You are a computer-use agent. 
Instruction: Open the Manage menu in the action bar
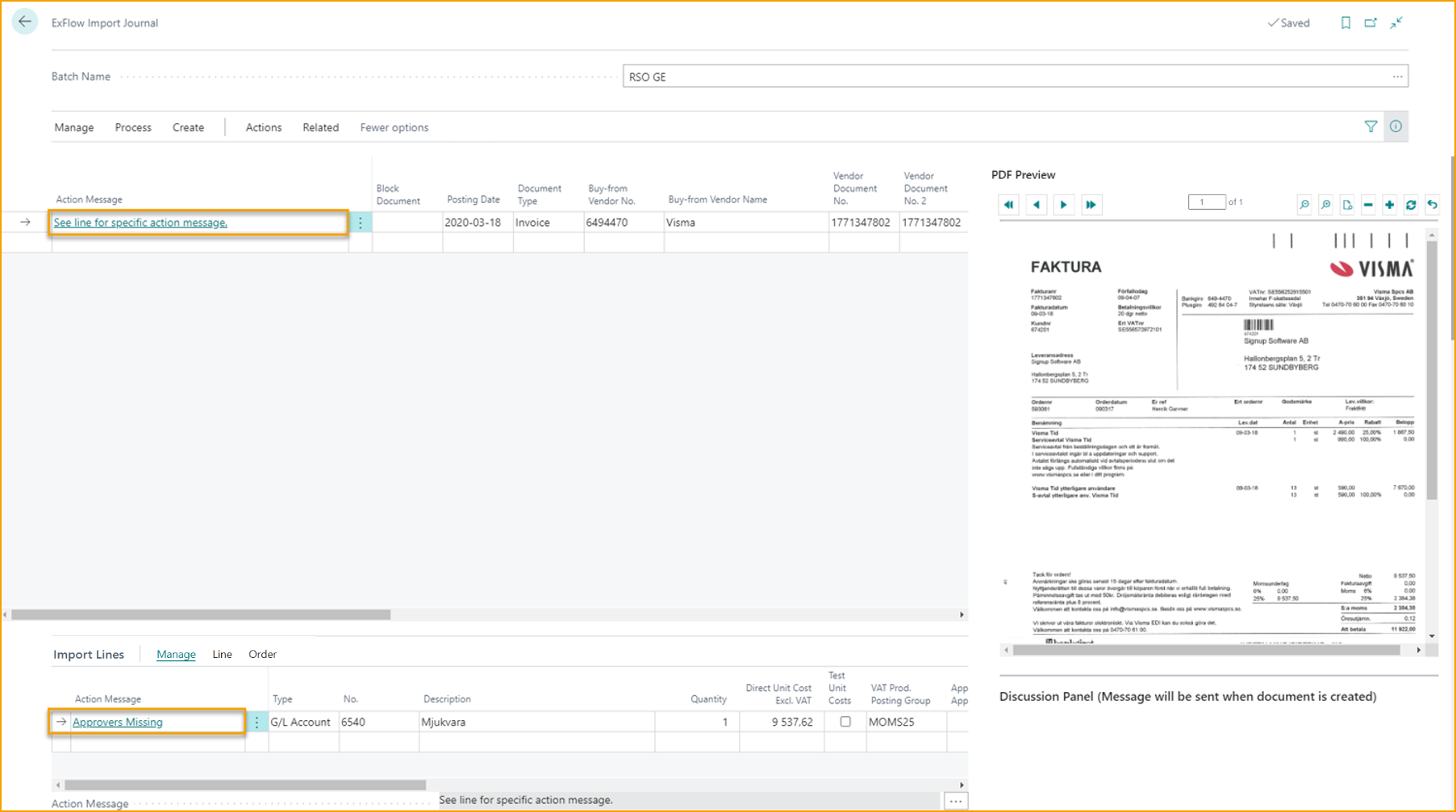coord(74,127)
